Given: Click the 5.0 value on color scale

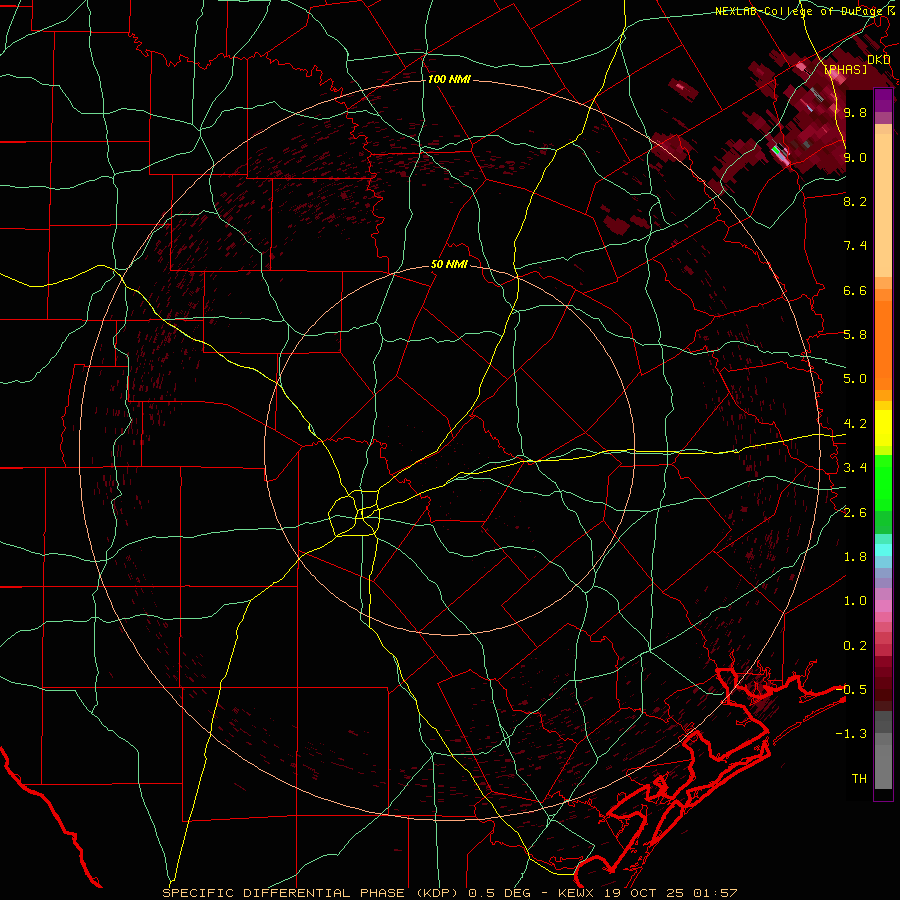Looking at the screenshot, I should [855, 379].
